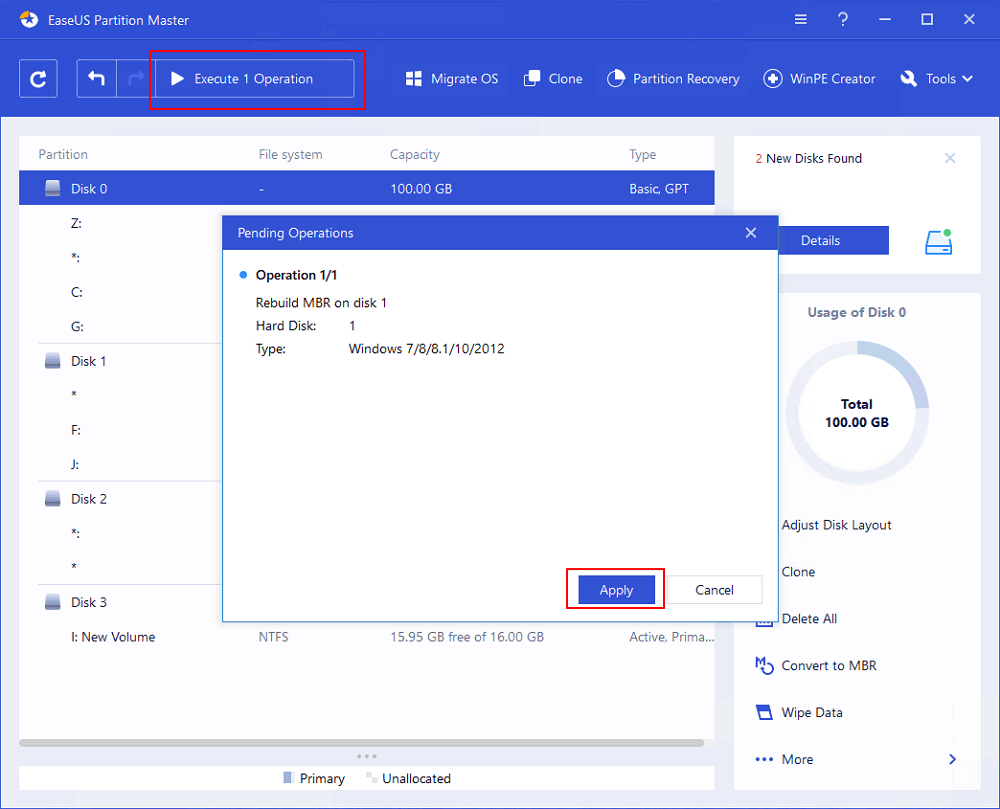Click the More dots icon
Screen dimensions: 1000x809
tap(764, 759)
